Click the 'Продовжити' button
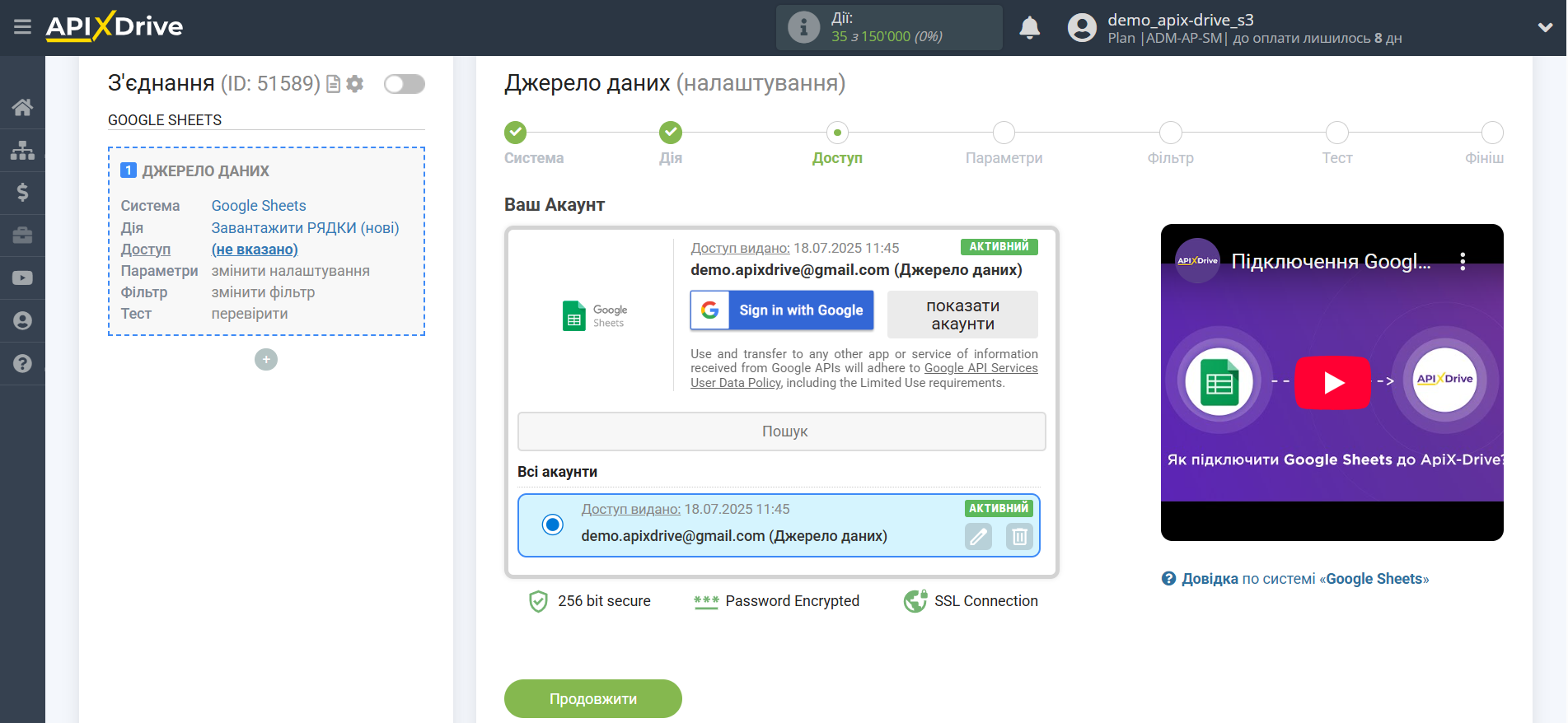This screenshot has width=1568, height=723. 593,698
